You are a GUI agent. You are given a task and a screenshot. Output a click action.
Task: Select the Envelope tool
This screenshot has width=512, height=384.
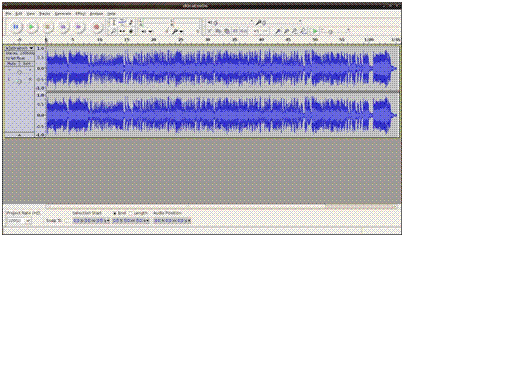122,23
